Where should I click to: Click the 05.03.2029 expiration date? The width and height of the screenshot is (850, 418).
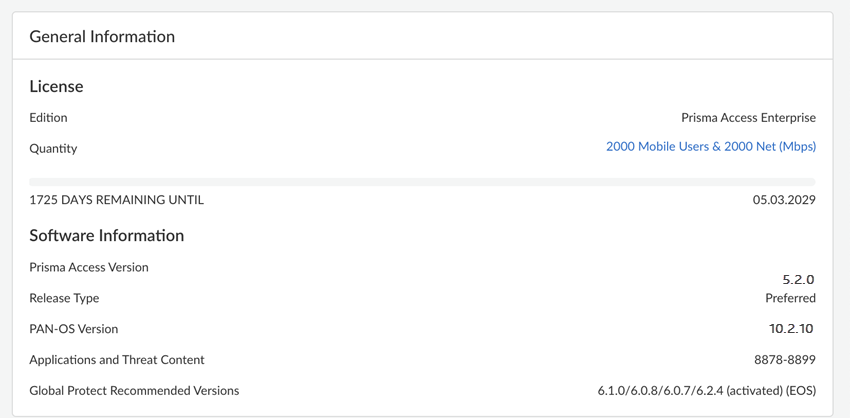(x=784, y=200)
